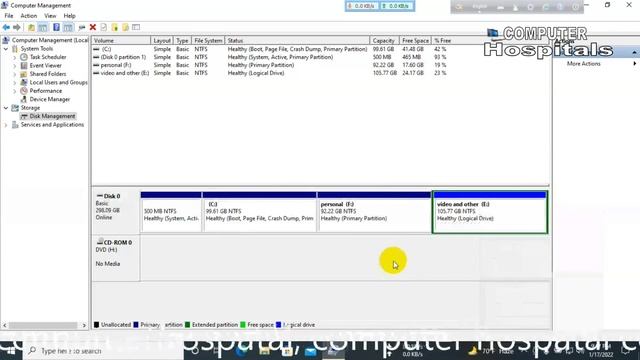This screenshot has width=640, height=360.
Task: Click the Up one level folder icon
Action: (31, 27)
